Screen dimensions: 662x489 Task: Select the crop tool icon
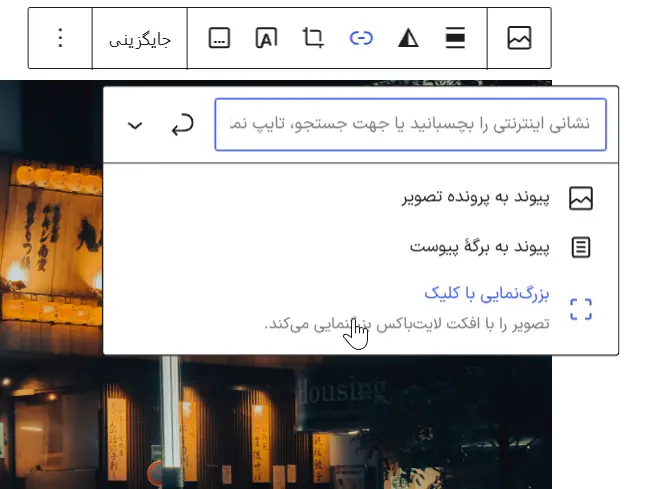pos(313,38)
